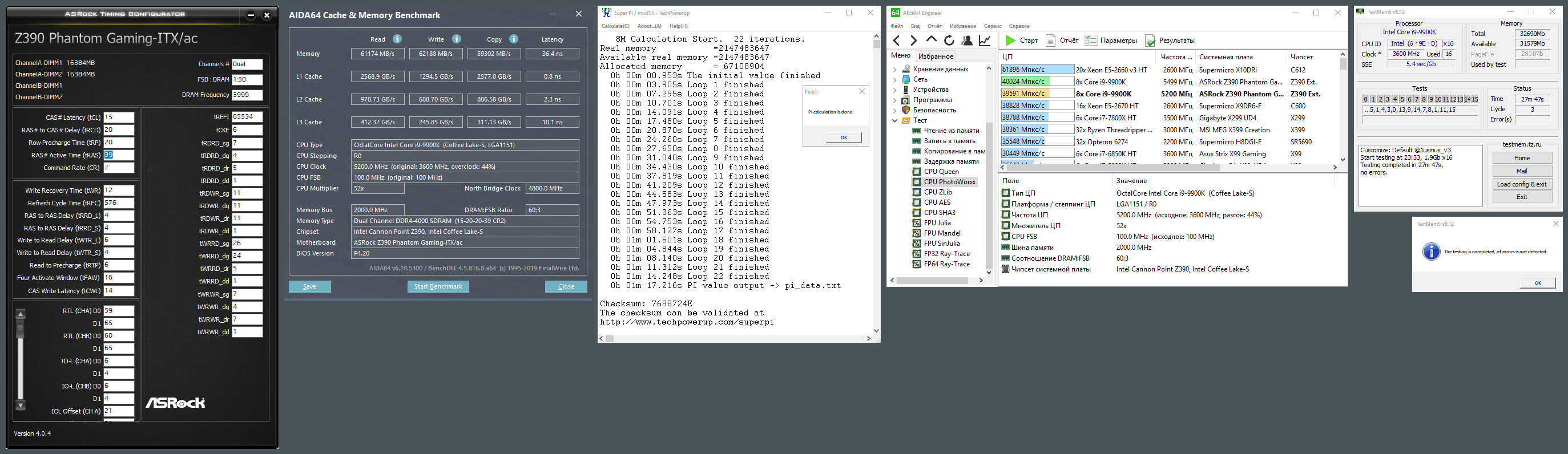Image resolution: width=1568 pixels, height=454 pixels.
Task: Open Calculate menu in Super PI
Action: (615, 26)
